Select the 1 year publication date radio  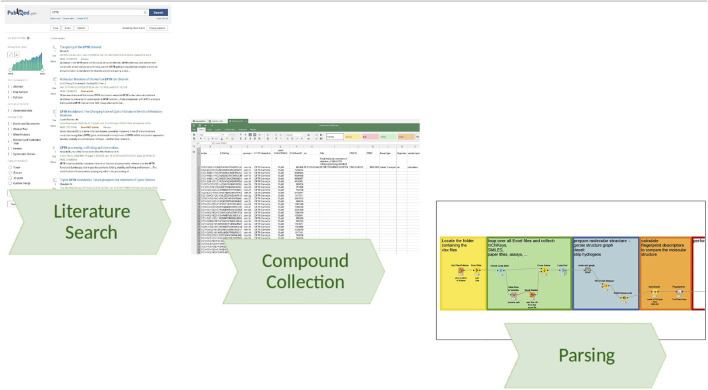10,167
